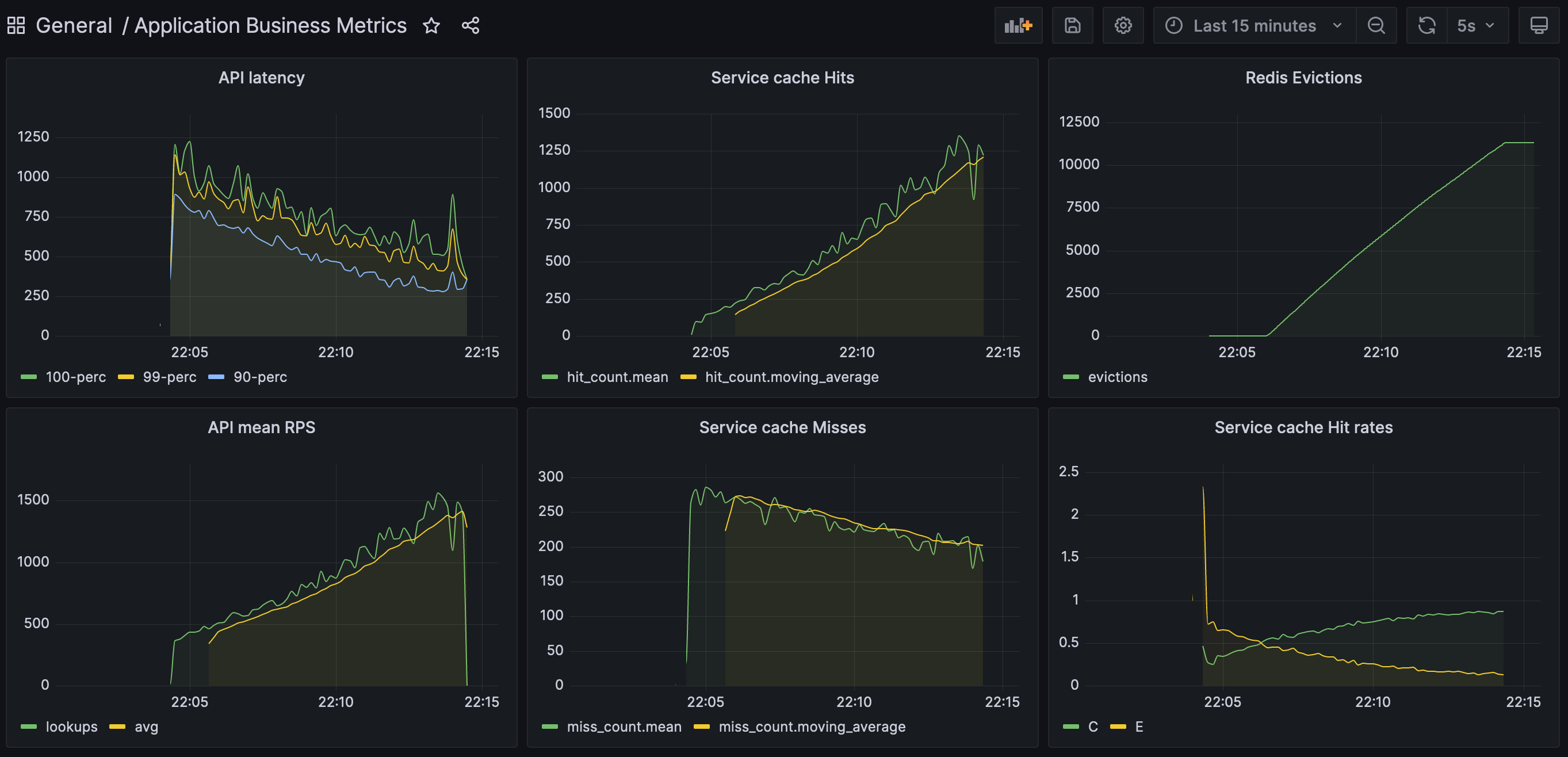Click the Add panel icon
Screen dimensions: 1568x757
pyautogui.click(x=1018, y=25)
